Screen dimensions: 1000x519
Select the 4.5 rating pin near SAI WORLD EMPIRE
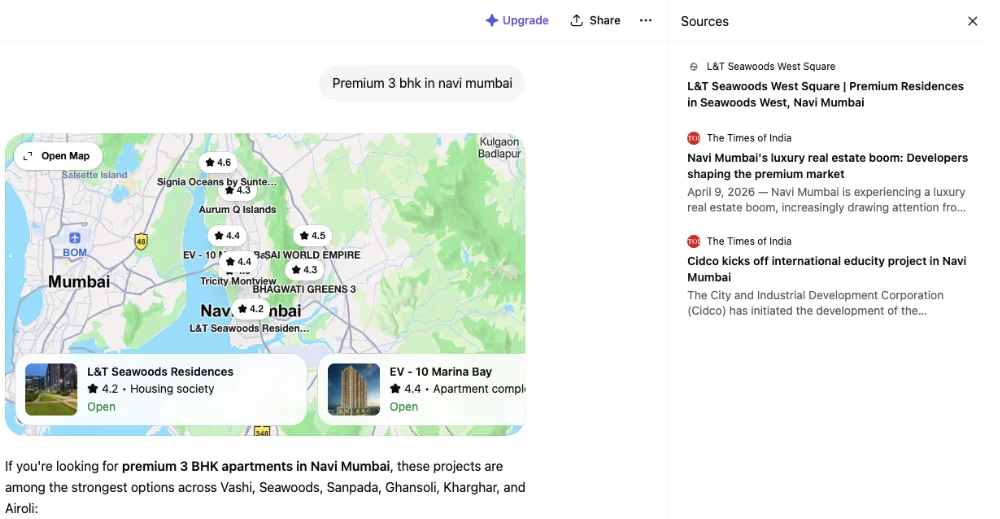[x=312, y=235]
